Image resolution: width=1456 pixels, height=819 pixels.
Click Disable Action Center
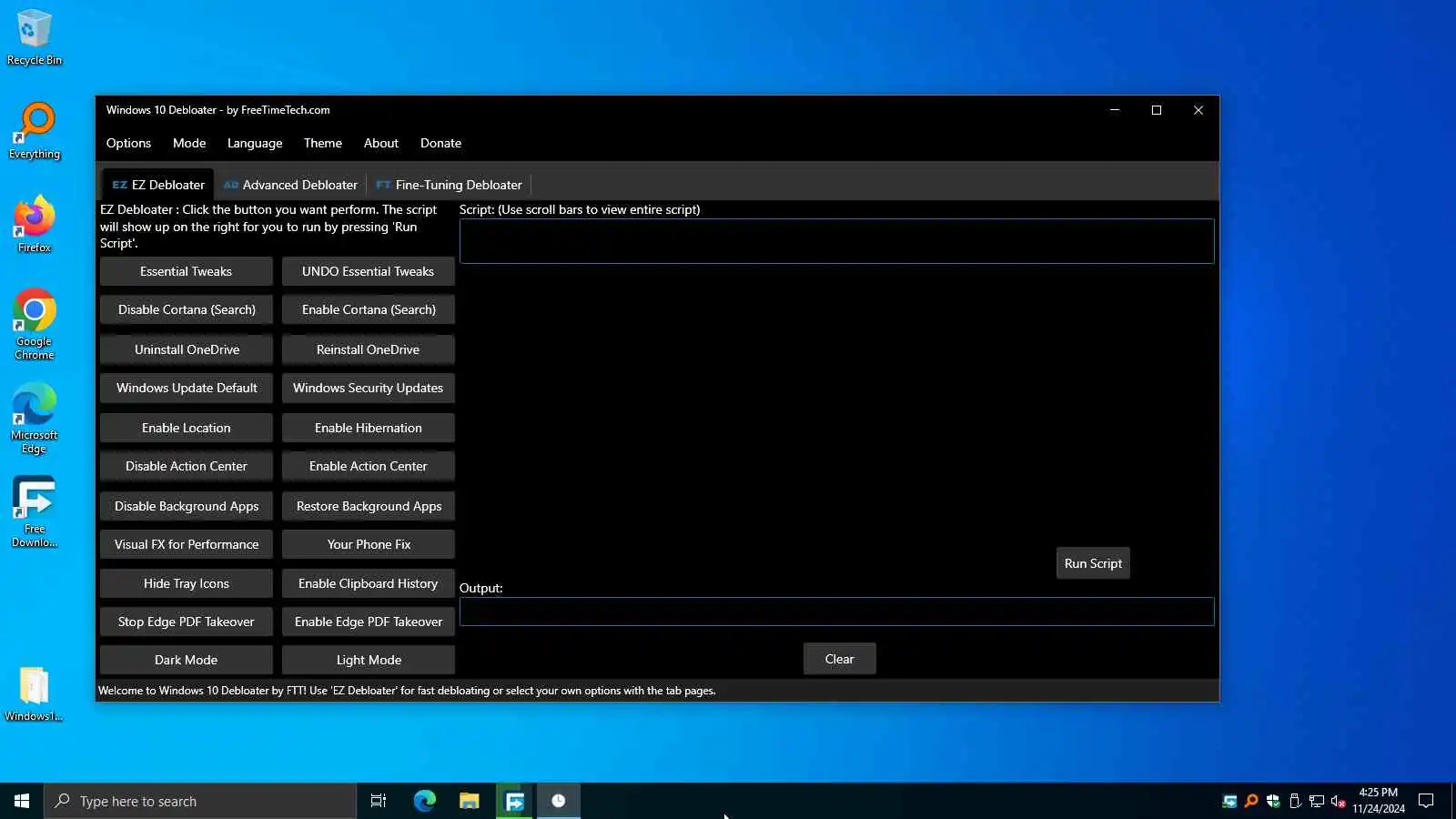tap(187, 466)
